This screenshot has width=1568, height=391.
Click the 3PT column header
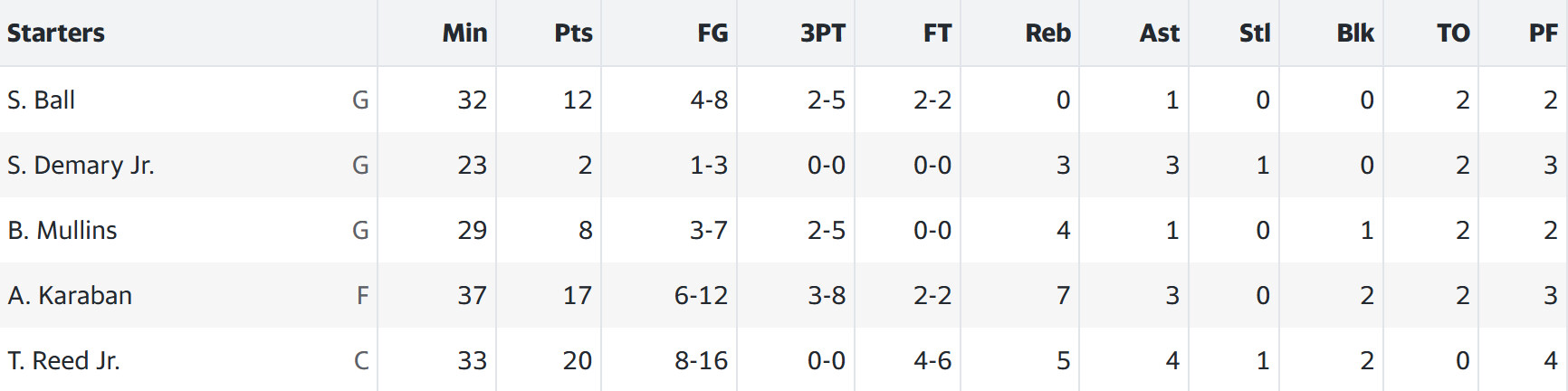pos(823,33)
